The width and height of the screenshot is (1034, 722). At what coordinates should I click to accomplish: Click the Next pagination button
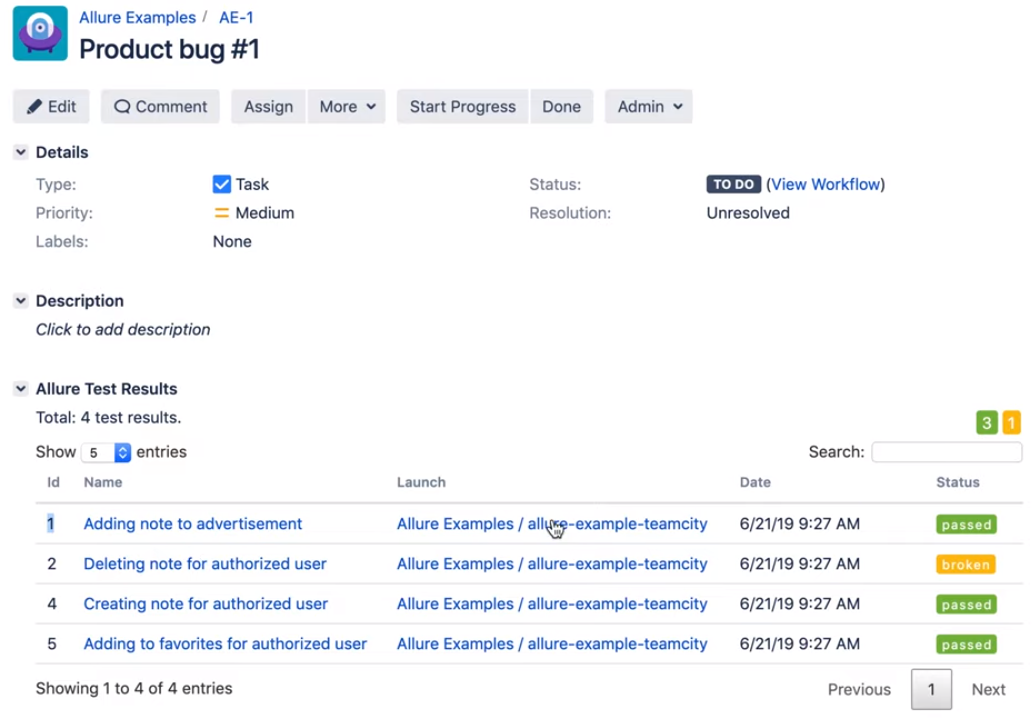coord(988,690)
